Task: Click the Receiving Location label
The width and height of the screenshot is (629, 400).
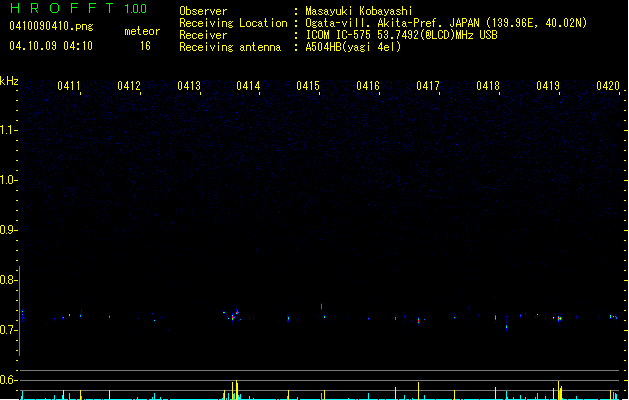Action: click(233, 23)
